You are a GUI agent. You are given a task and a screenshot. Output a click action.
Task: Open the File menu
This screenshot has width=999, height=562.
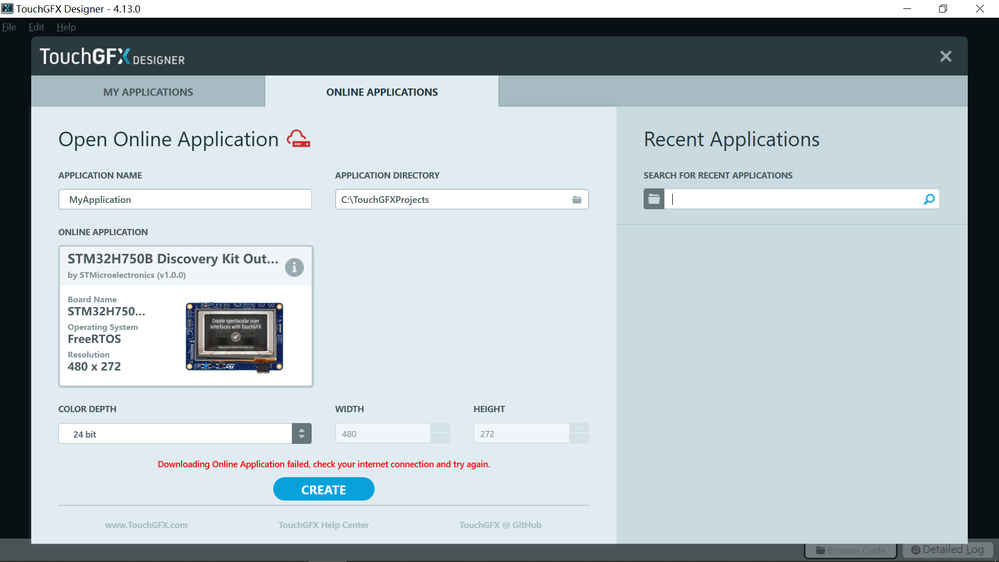(9, 27)
